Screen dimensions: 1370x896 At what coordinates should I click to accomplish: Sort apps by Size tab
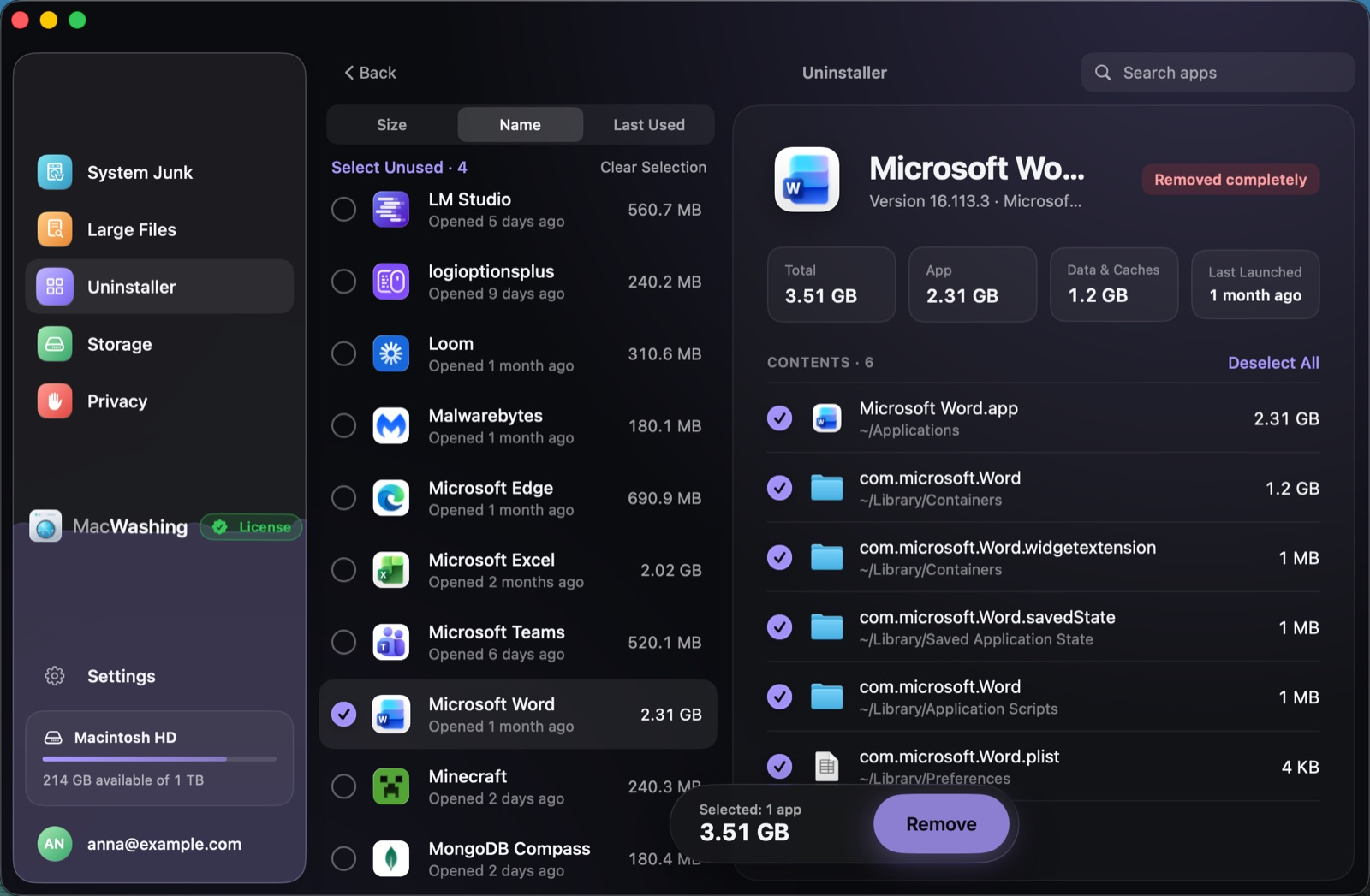[392, 125]
